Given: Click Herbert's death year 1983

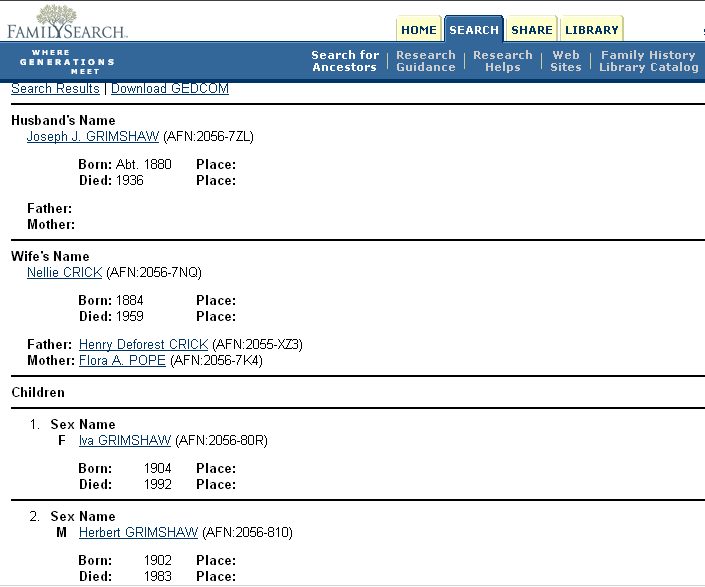Looking at the screenshot, I should coord(158,577).
